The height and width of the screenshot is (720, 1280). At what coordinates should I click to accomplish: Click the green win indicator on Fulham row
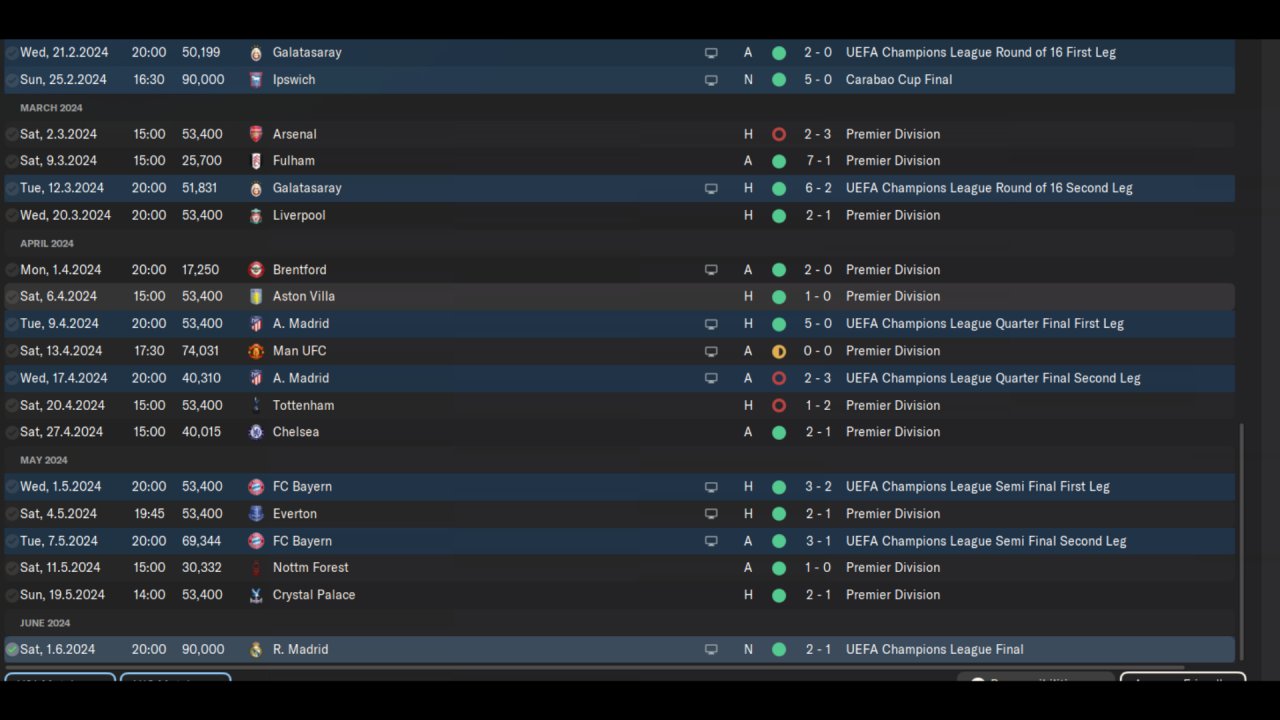coord(779,161)
